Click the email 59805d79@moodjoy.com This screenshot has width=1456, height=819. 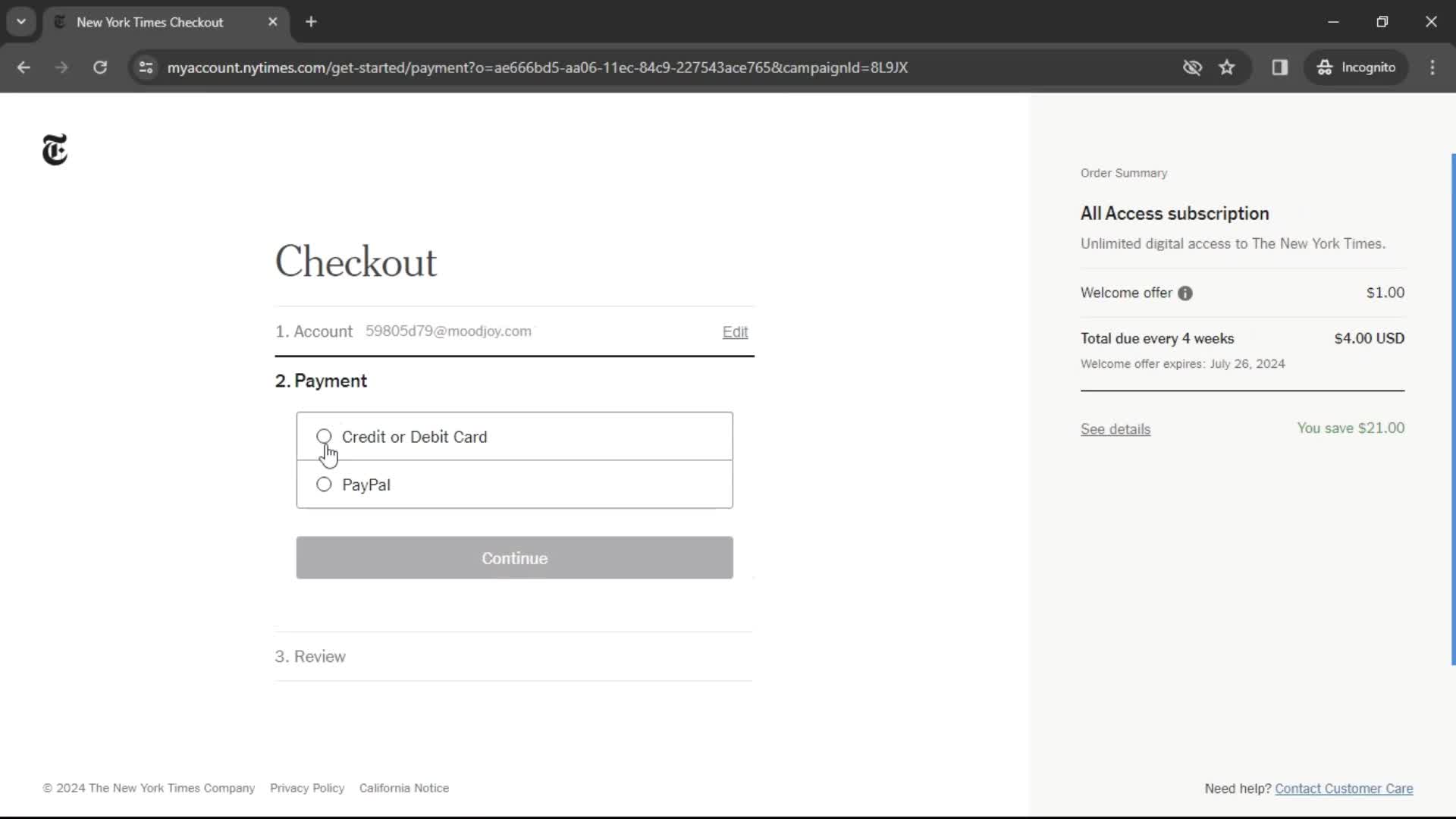pos(448,331)
